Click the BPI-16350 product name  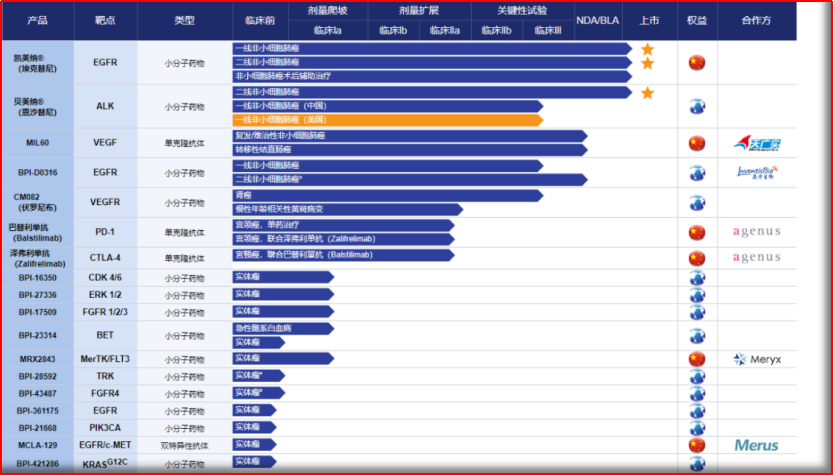37,277
